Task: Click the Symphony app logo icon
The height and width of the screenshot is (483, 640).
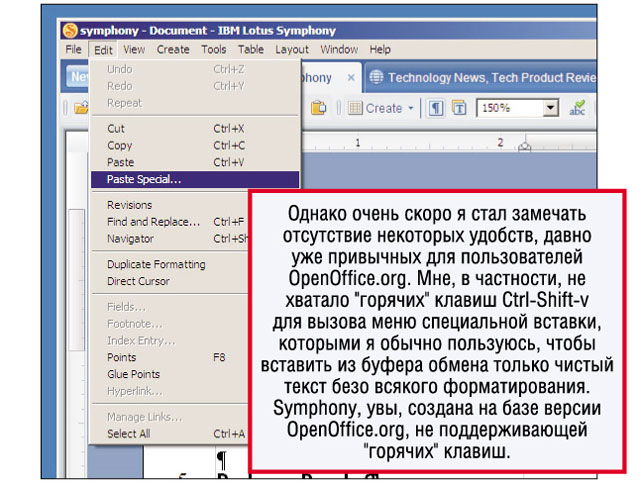Action: 70,31
